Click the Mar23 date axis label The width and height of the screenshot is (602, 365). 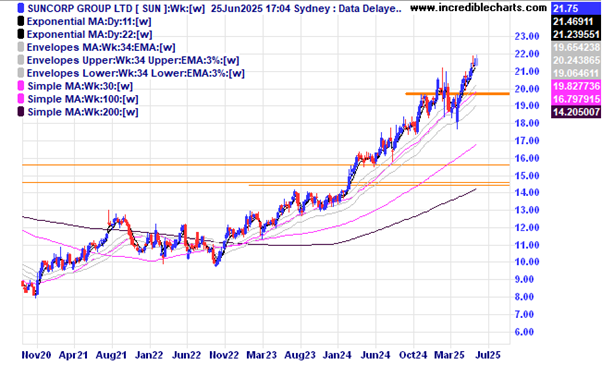click(261, 355)
